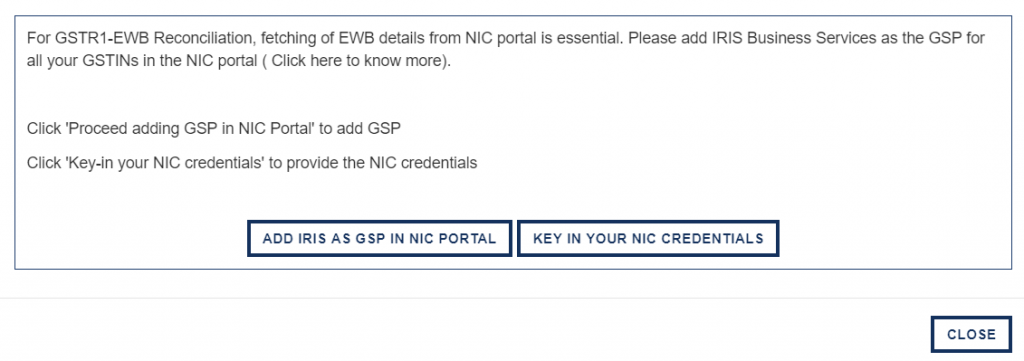Screen dimensions: 1024x361
Task: Click the 'NIC portal' text in the first sentence
Action: (x=501, y=38)
